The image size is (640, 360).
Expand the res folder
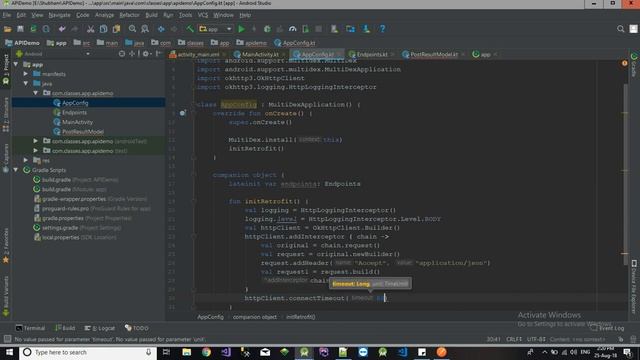tap(26, 160)
